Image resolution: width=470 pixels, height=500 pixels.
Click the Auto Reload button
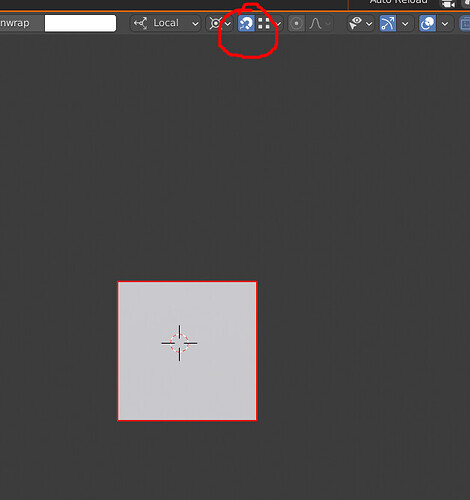point(398,2)
